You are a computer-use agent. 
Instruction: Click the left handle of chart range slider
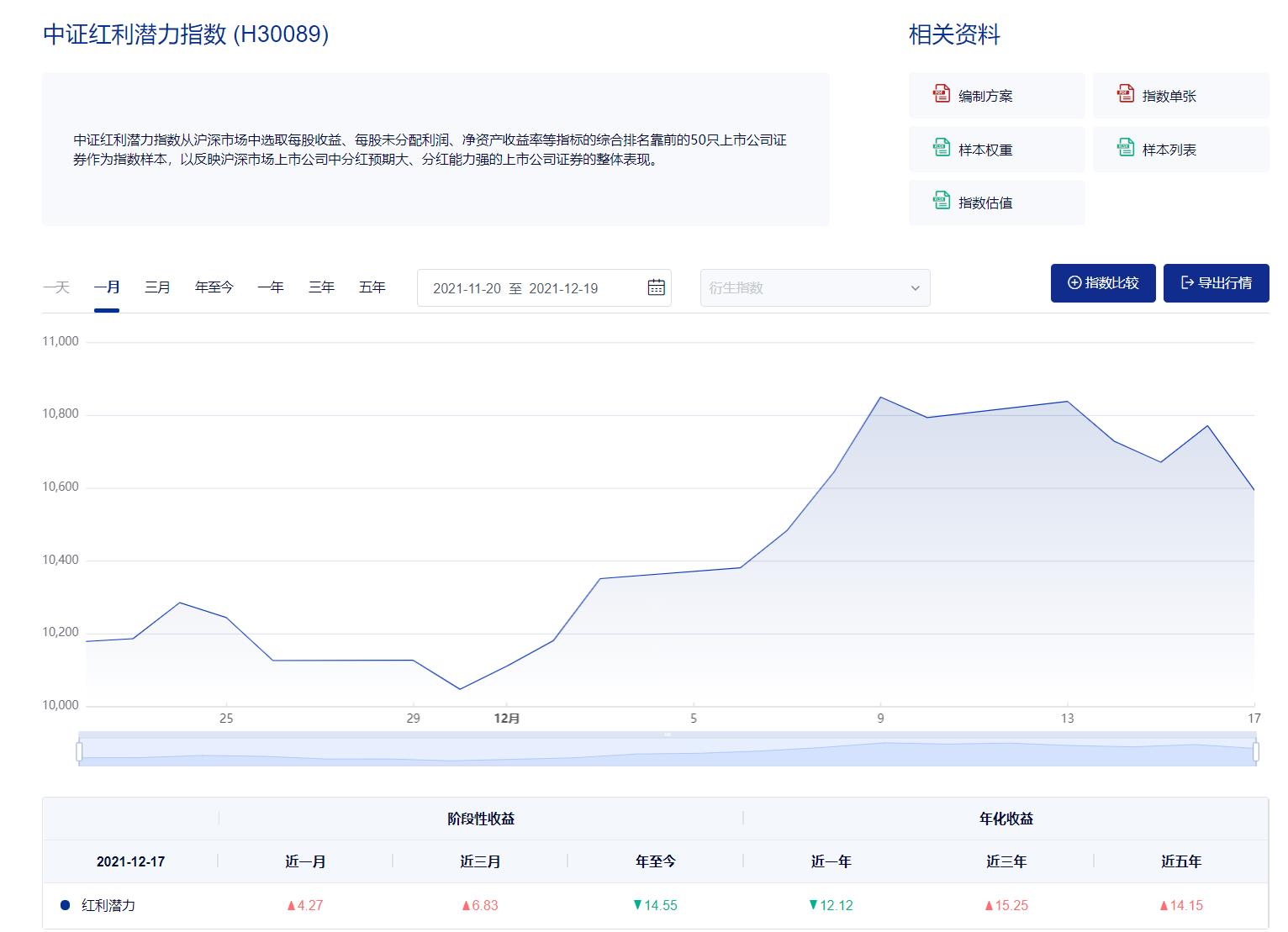pyautogui.click(x=79, y=750)
